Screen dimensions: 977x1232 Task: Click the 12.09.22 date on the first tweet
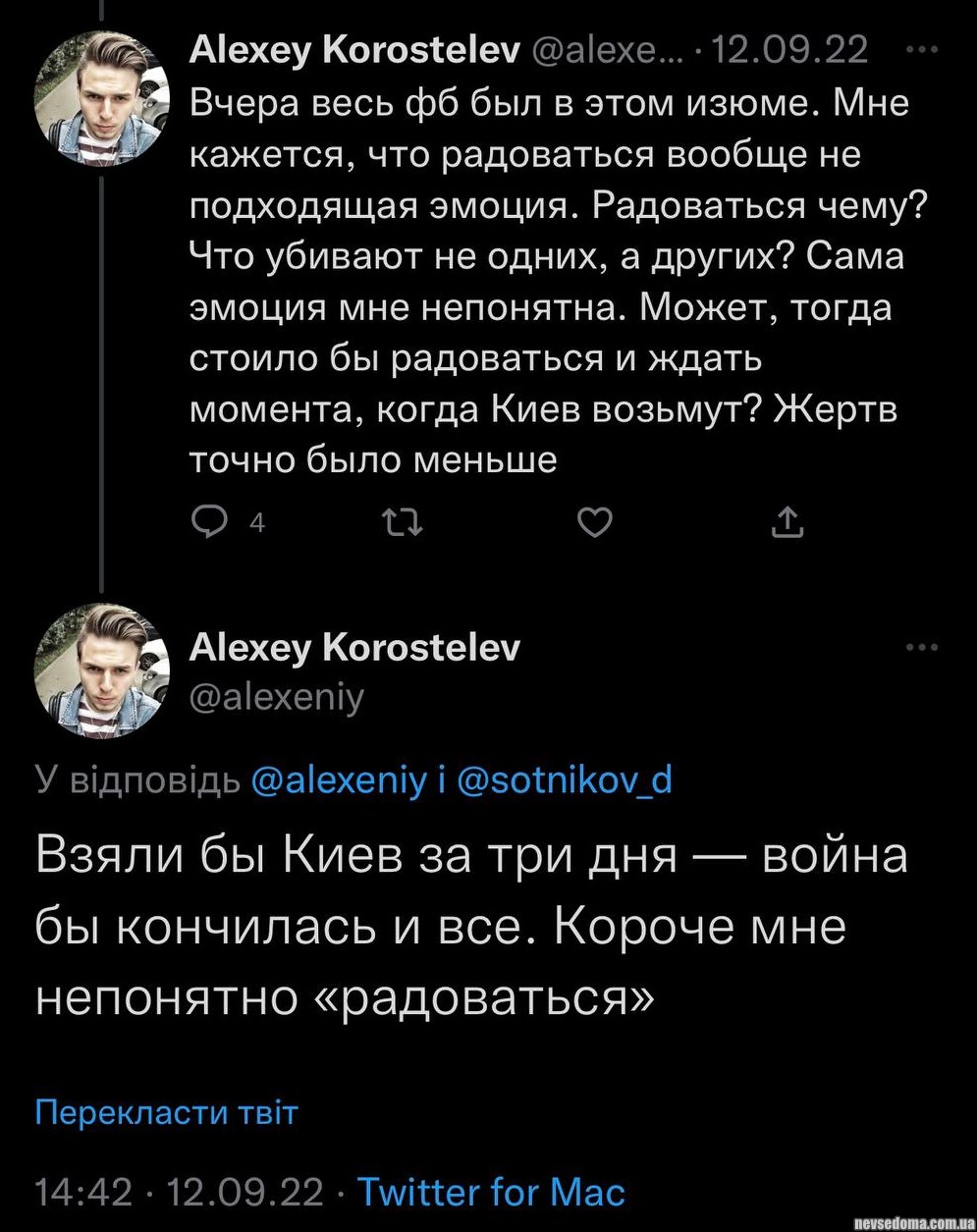point(787,49)
